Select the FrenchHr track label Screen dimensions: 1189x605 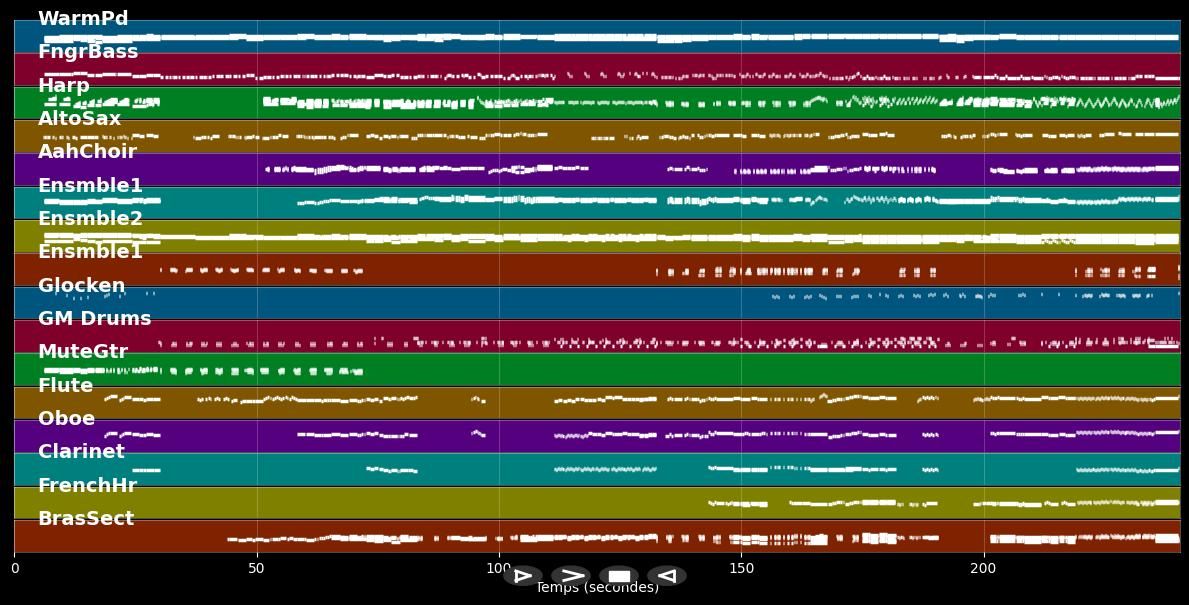(87, 486)
